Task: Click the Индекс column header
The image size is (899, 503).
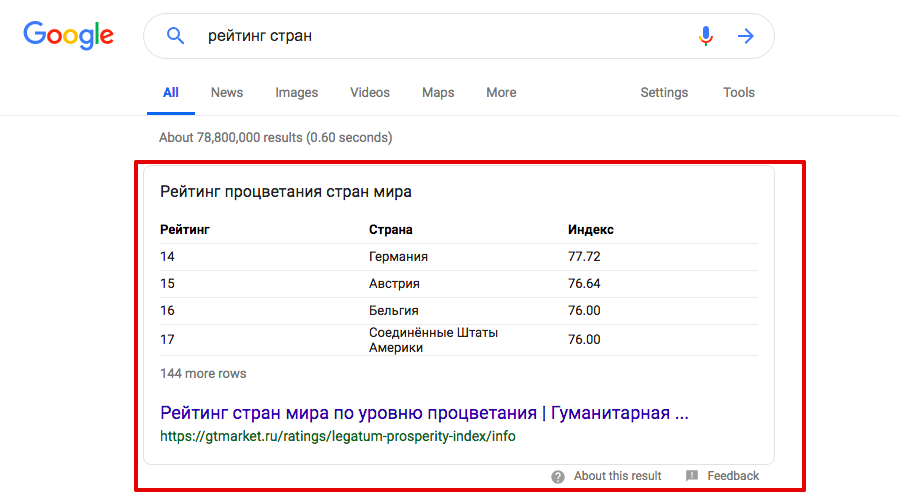Action: [591, 229]
